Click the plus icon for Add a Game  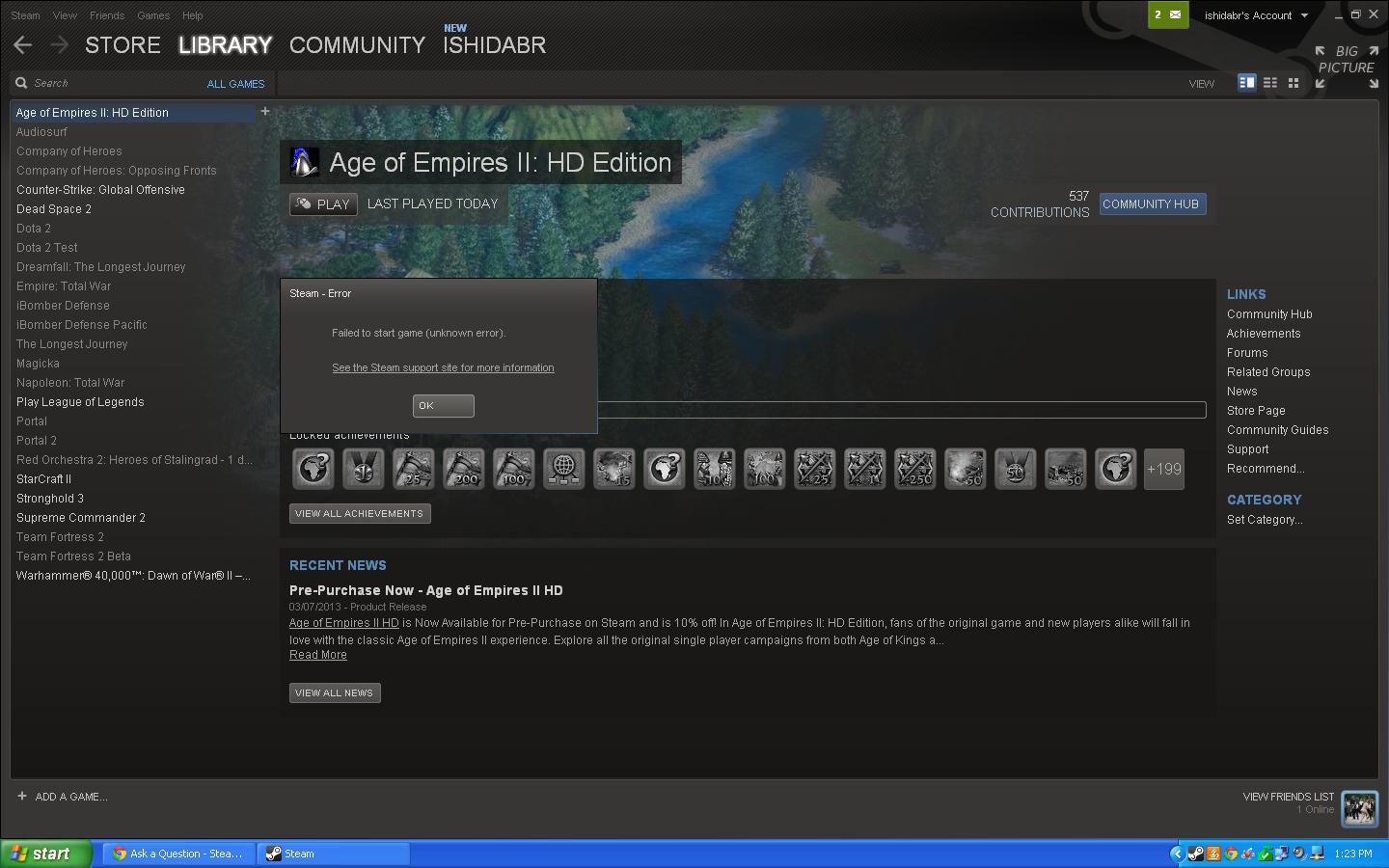[x=22, y=796]
